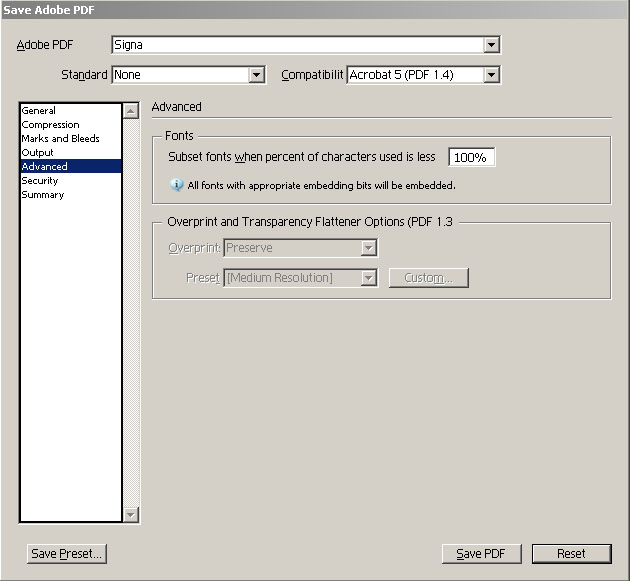Open the Marks and Bleeds section
The image size is (630, 581).
71,139
